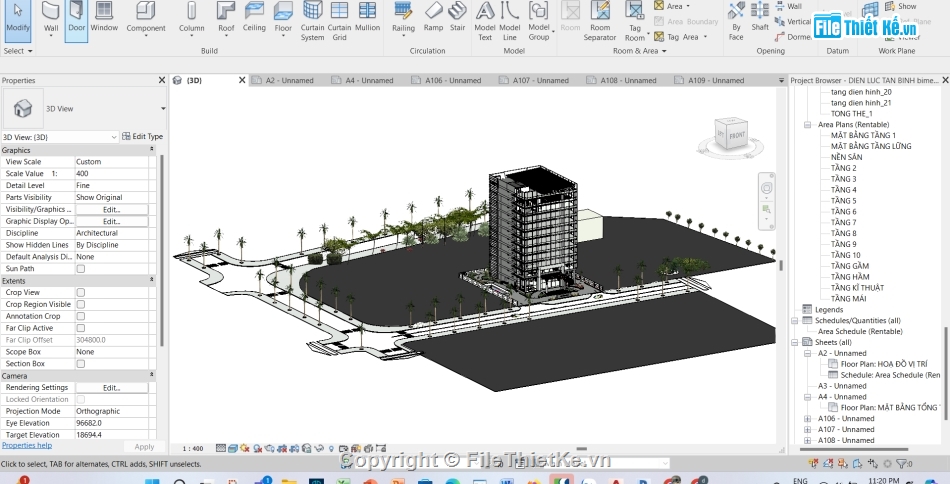Enable the Annotation Crop checkbox
950x484 pixels.
pos(81,316)
